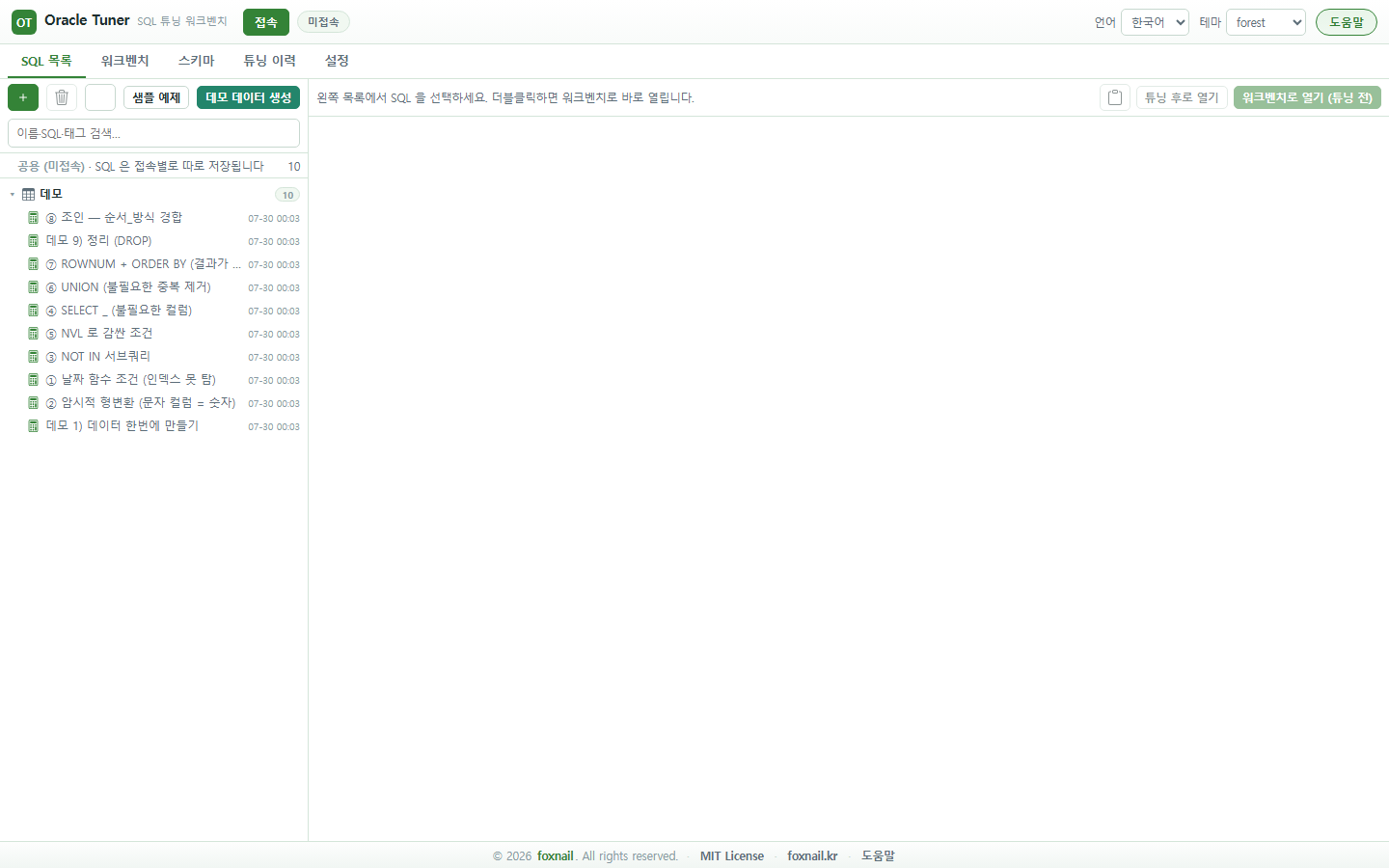This screenshot has width=1389, height=868.
Task: Switch to the 워크벤치 tab
Action: (x=125, y=61)
